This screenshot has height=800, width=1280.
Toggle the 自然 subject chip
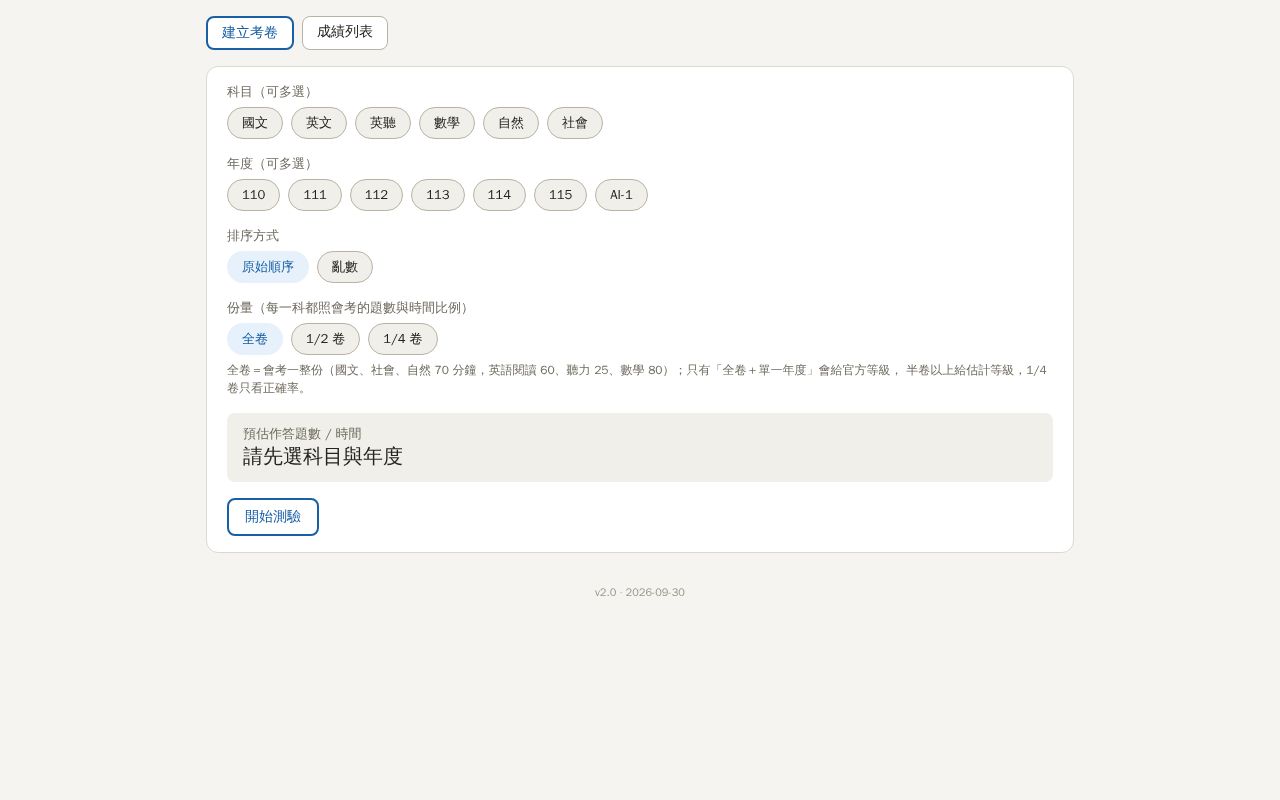(511, 123)
